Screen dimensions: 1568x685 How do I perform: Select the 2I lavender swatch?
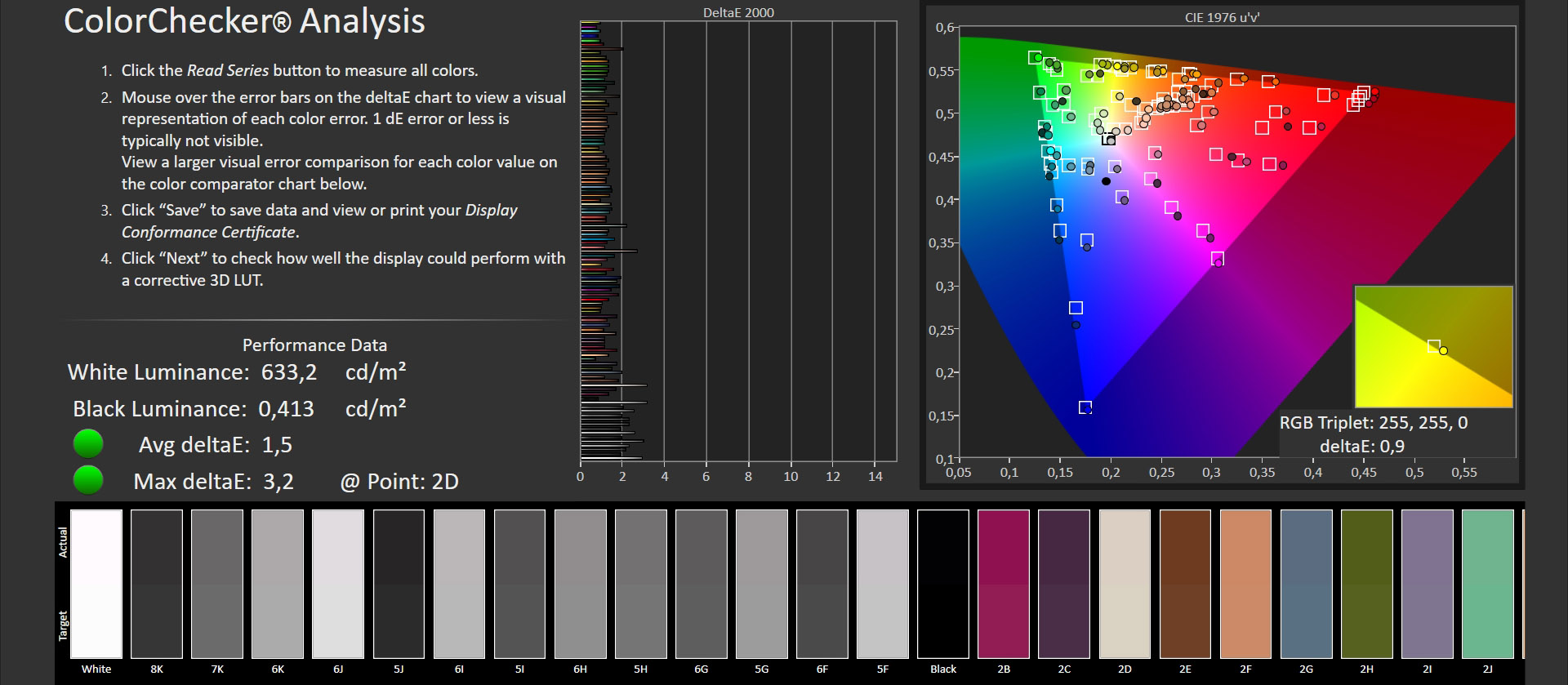click(x=1427, y=584)
